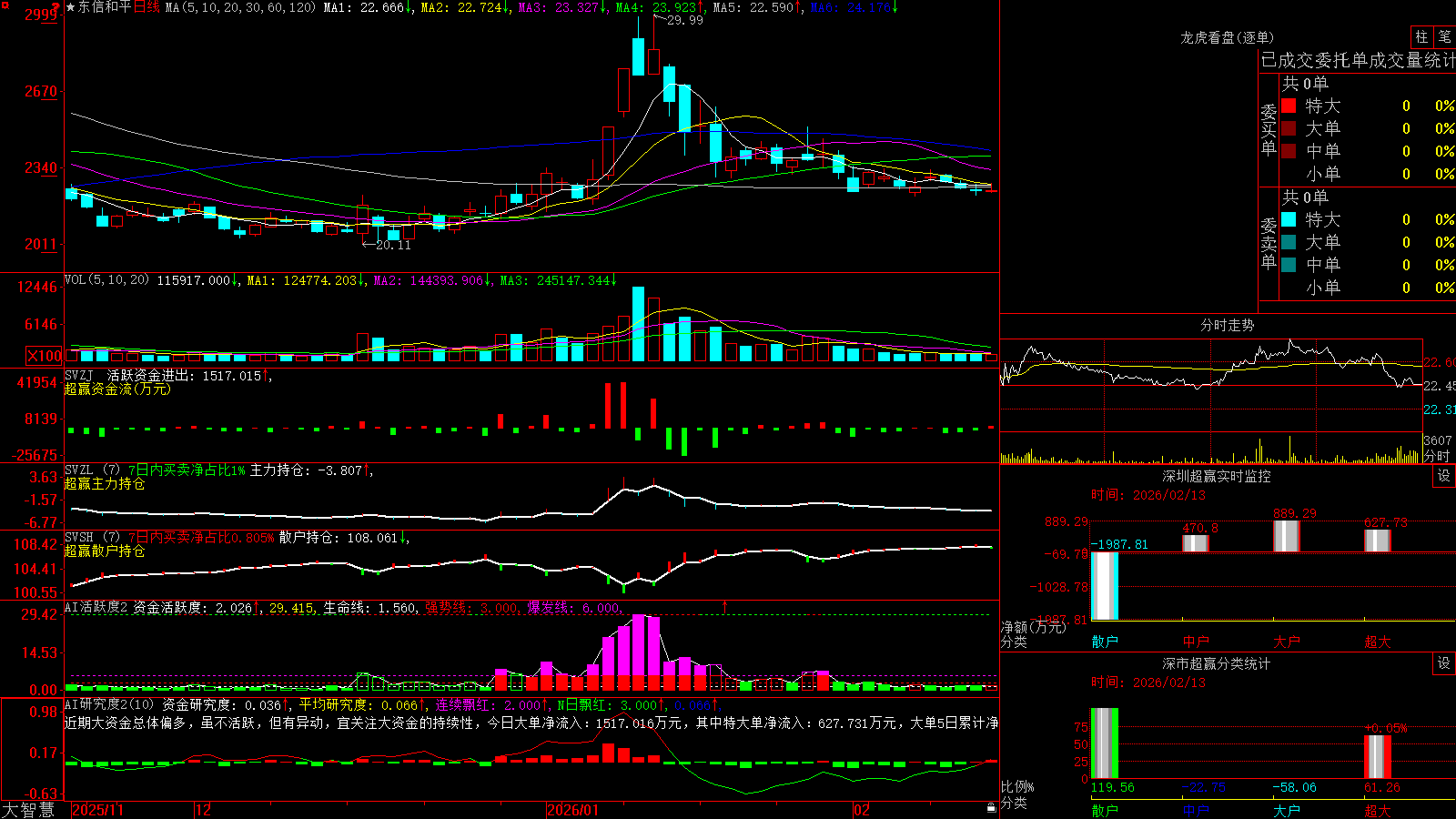Click the red up-arrow signal marker
1456x819 pixels.
[725, 606]
